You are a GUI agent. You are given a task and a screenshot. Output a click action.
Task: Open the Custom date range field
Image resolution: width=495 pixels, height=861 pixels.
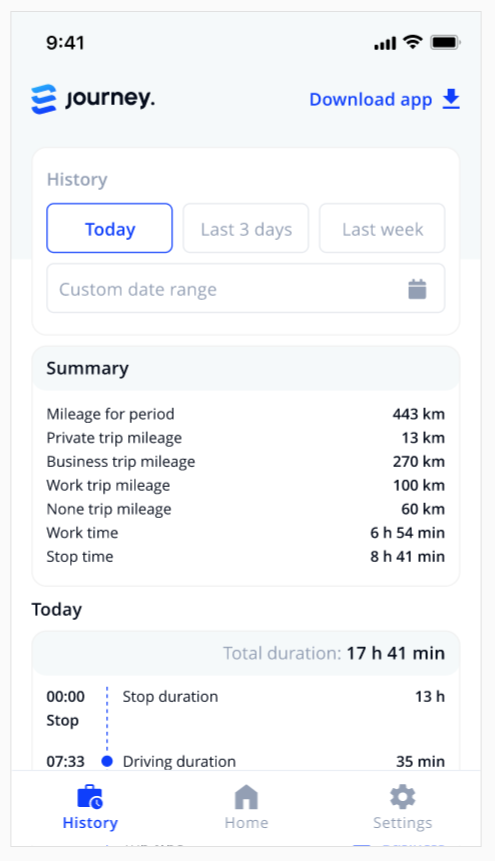[246, 289]
